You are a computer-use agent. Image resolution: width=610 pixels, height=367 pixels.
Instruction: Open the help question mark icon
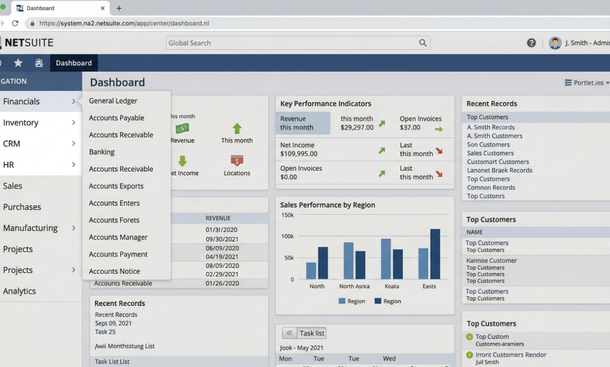(531, 43)
